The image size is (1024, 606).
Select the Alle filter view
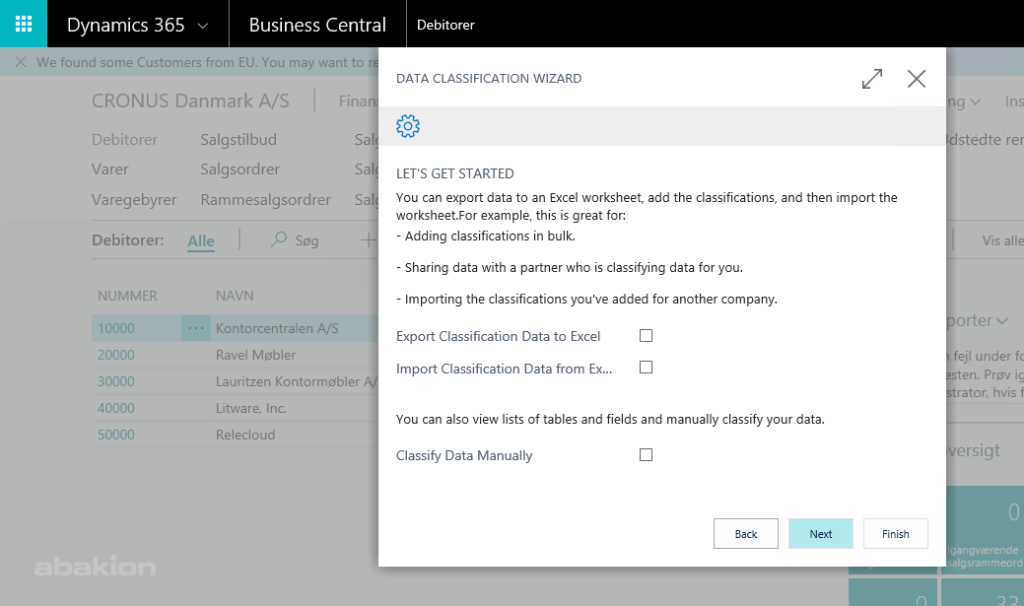pyautogui.click(x=200, y=241)
